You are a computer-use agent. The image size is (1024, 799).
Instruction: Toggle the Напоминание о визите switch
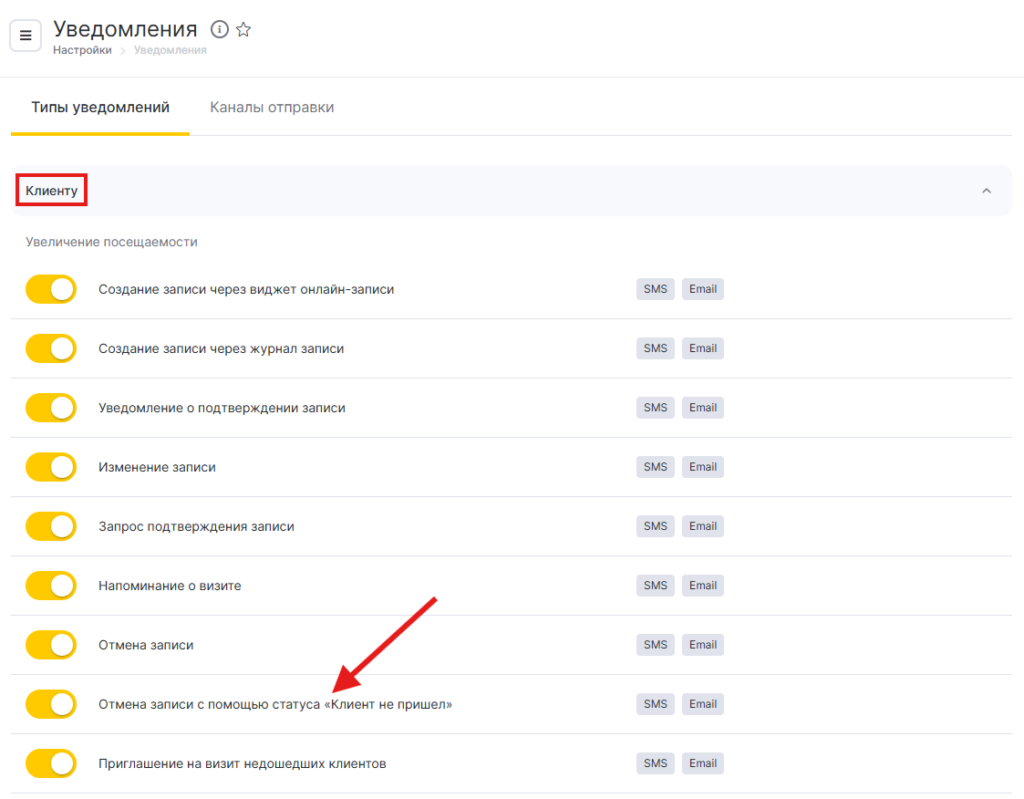point(51,586)
